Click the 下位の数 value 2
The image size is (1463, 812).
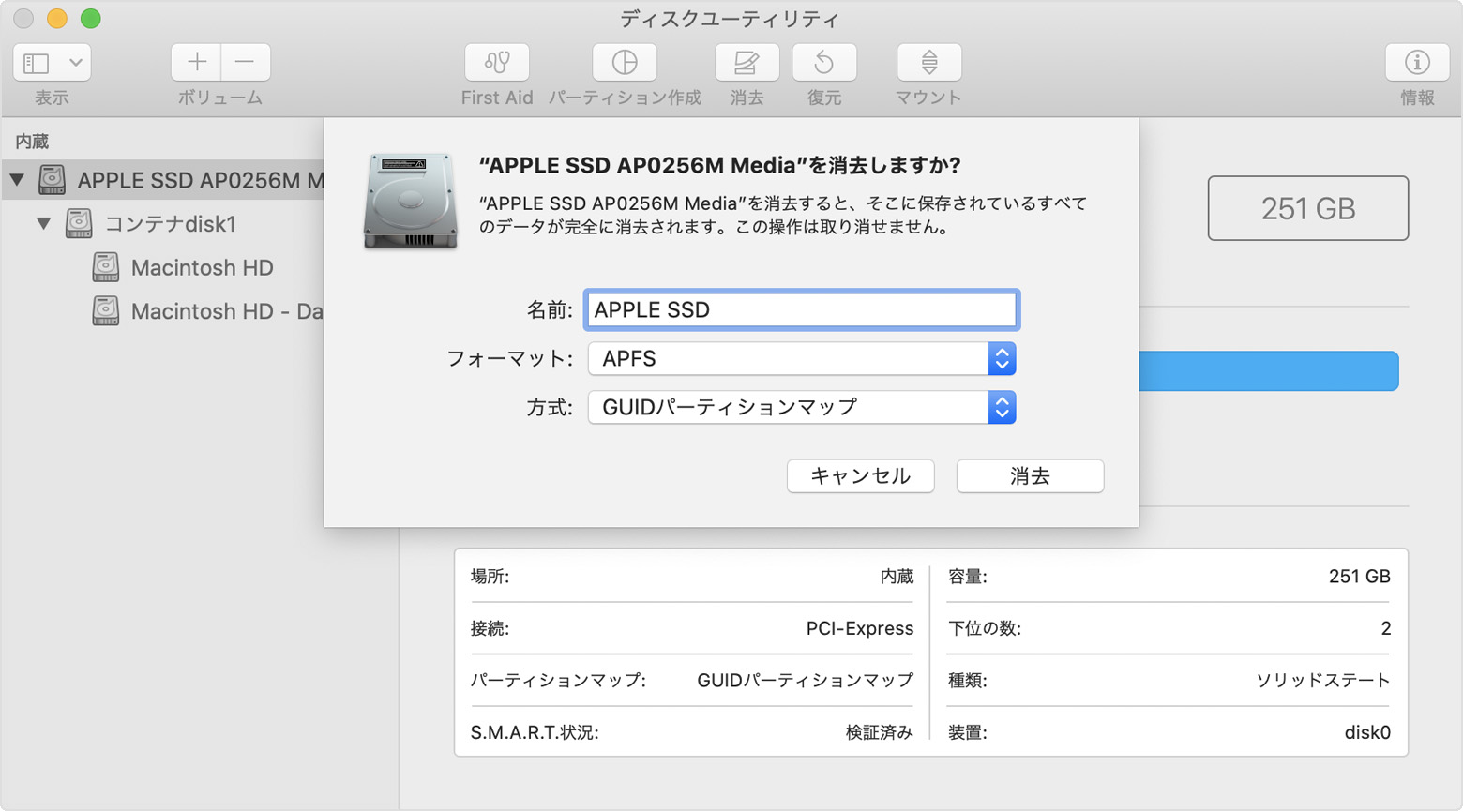pos(1385,628)
